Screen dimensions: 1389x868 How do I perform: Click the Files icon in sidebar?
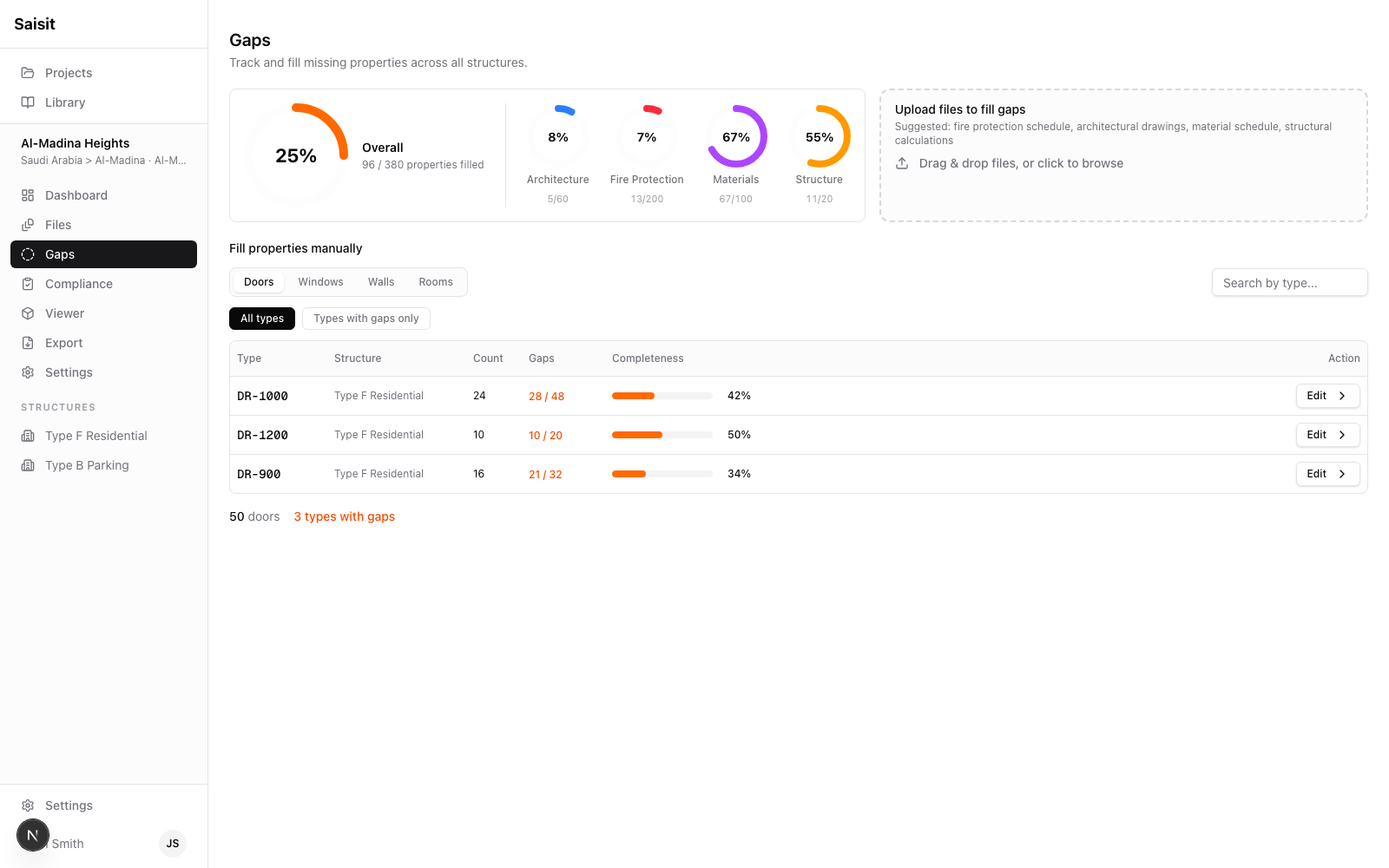(28, 225)
